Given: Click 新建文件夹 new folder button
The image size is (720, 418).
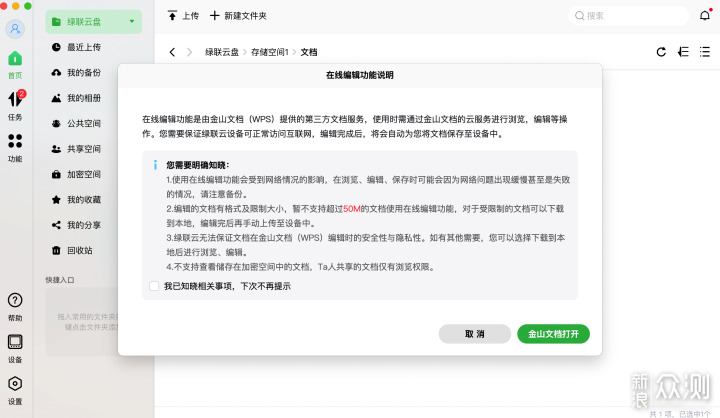Looking at the screenshot, I should coord(238,16).
